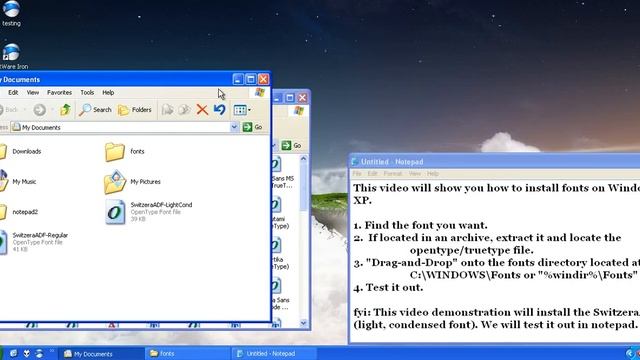640x360 pixels.
Task: Close the fonts window
Action: click(x=302, y=98)
